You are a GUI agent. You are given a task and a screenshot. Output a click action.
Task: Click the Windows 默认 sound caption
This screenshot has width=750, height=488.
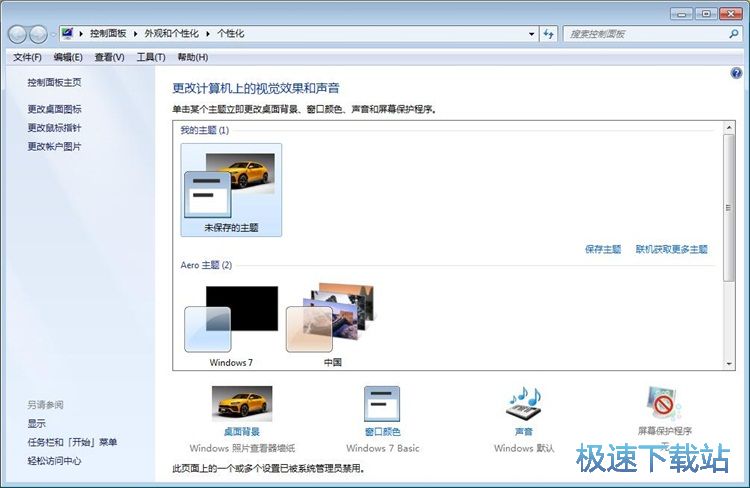pyautogui.click(x=524, y=448)
